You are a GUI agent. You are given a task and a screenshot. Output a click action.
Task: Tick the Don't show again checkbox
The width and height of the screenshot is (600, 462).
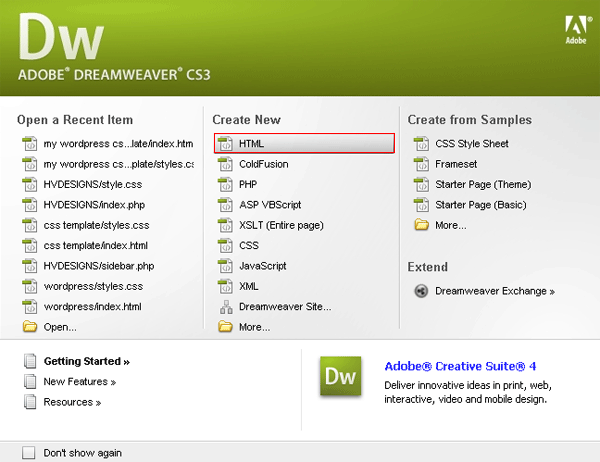pyautogui.click(x=28, y=452)
